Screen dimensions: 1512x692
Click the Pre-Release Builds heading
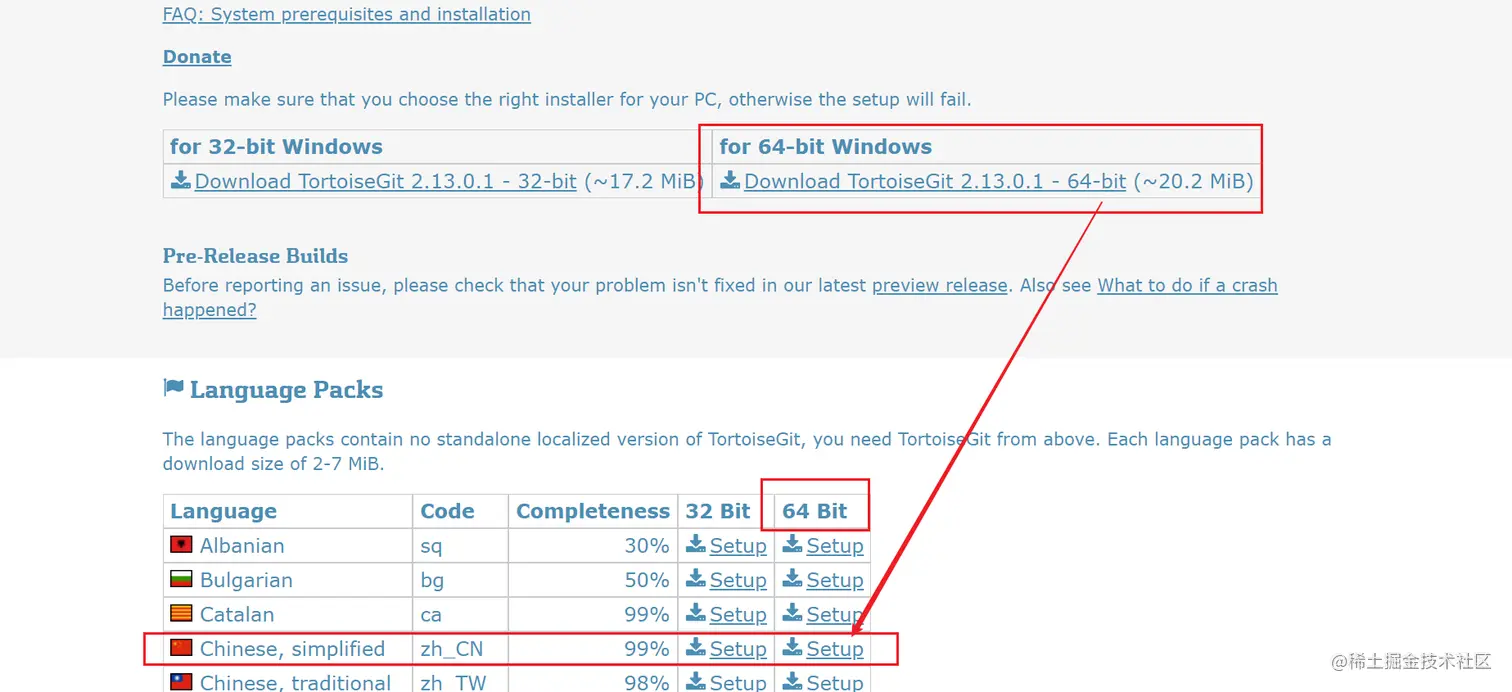(x=255, y=256)
